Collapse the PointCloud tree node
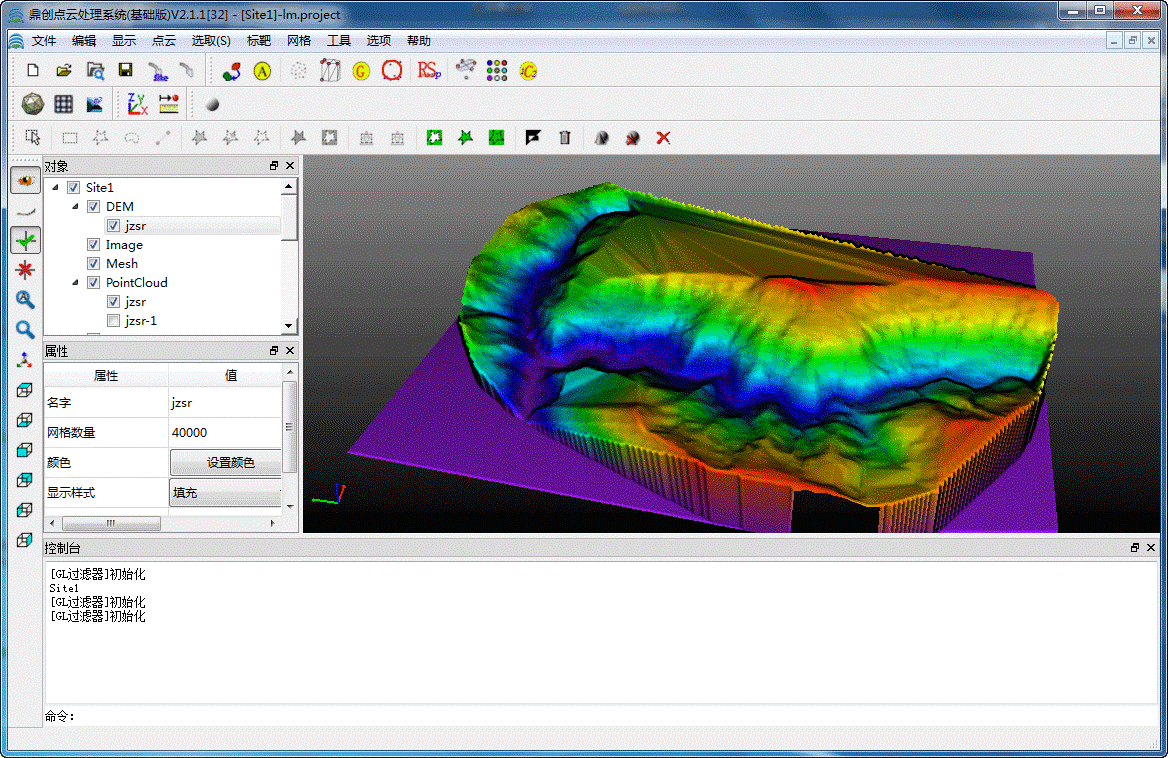Viewport: 1168px width, 758px height. (x=75, y=283)
